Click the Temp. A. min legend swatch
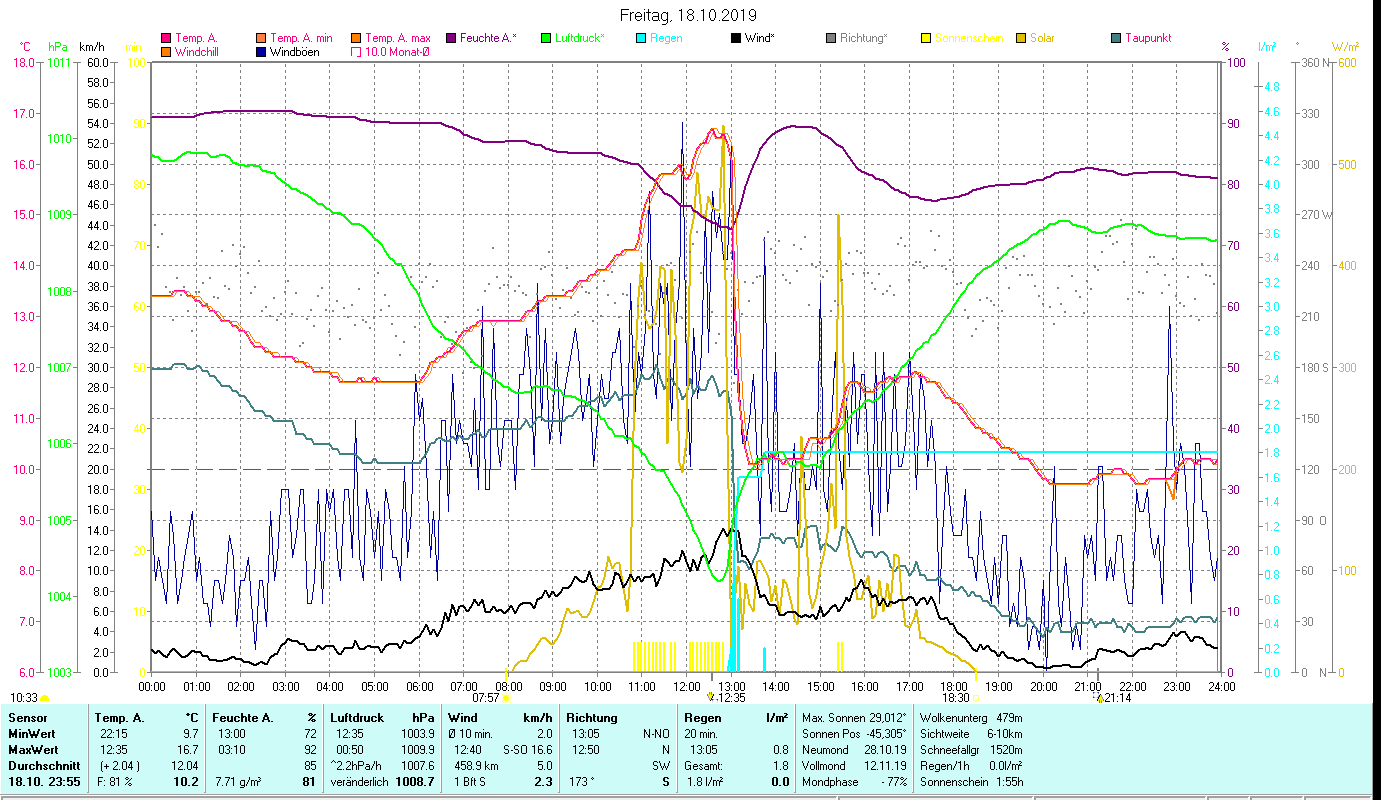Viewport: 1381px width, 800px height. coord(261,39)
